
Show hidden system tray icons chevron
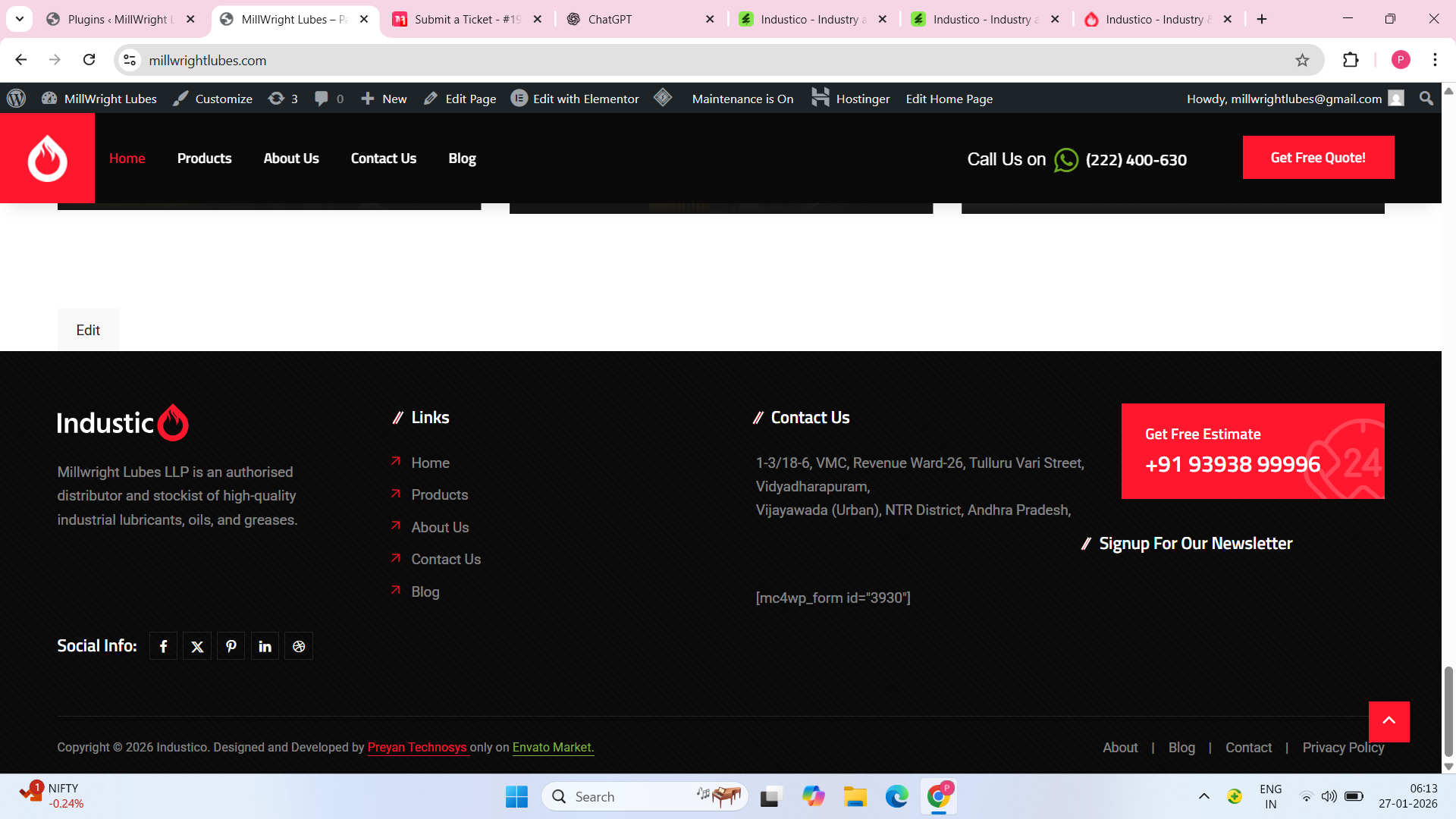pos(1203,796)
